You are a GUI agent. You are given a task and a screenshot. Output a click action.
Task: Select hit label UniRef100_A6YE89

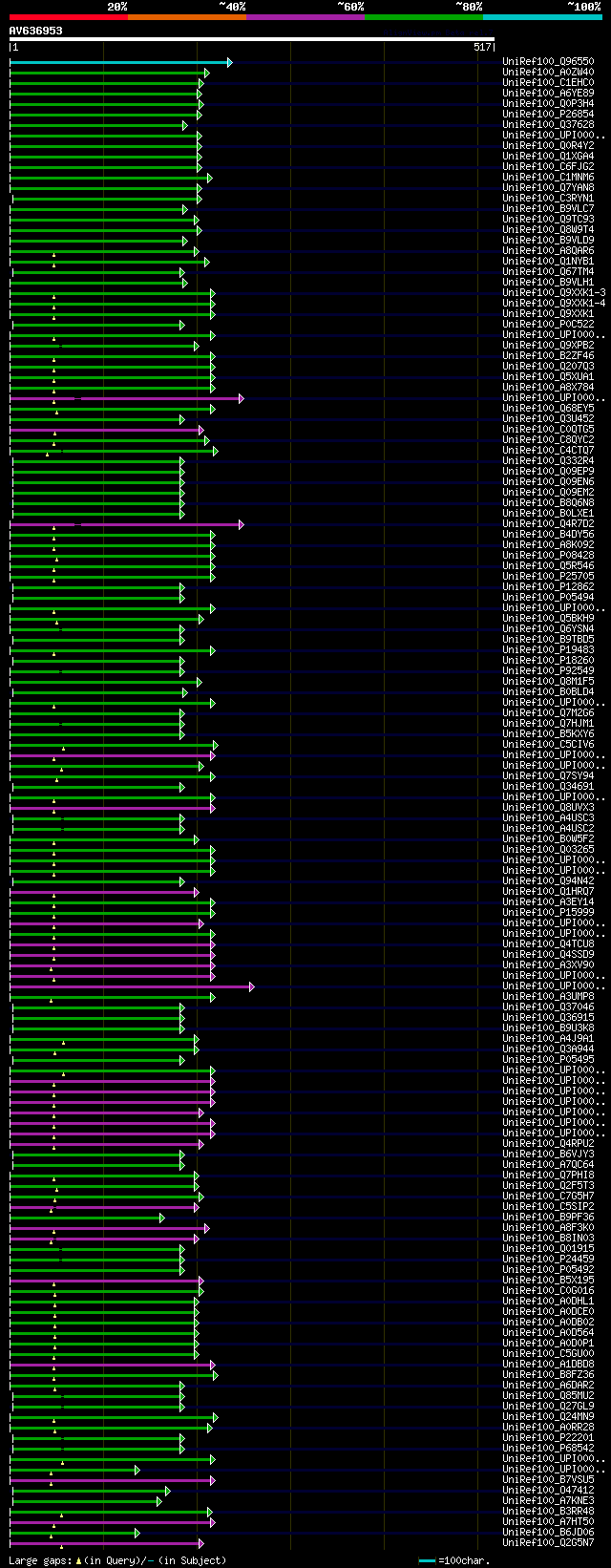click(x=548, y=94)
